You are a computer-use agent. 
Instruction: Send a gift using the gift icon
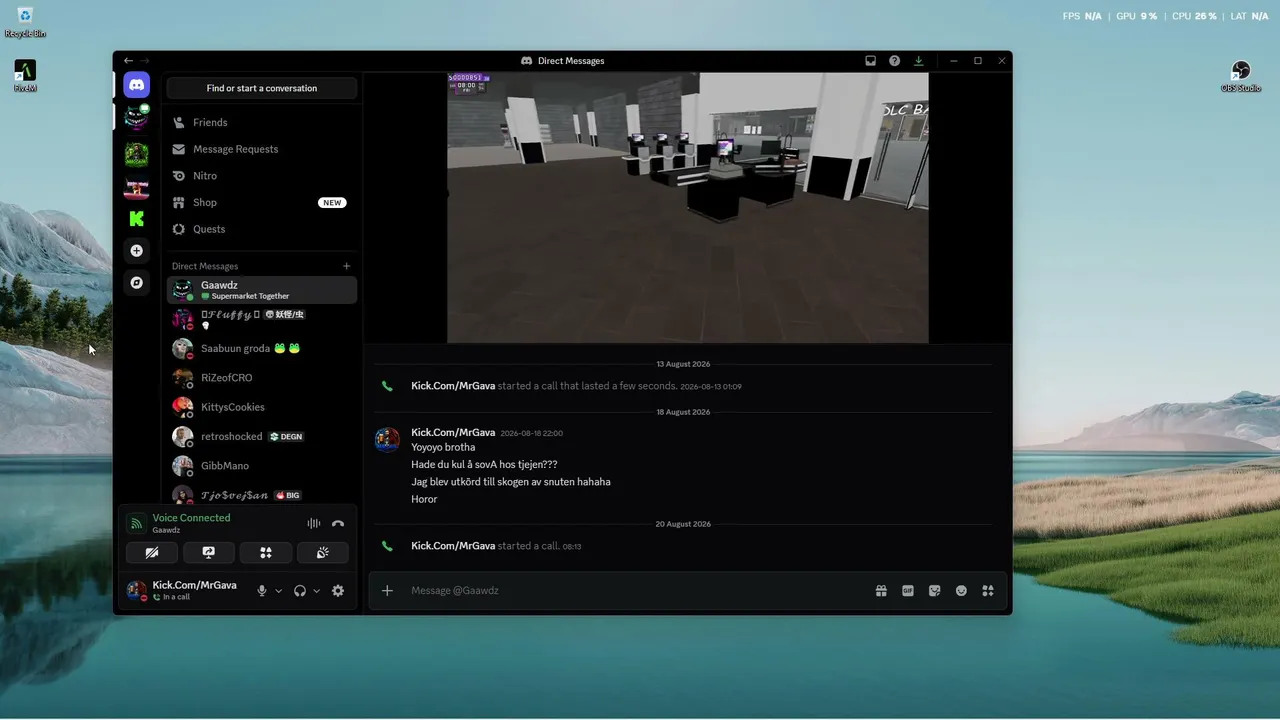pyautogui.click(x=881, y=591)
